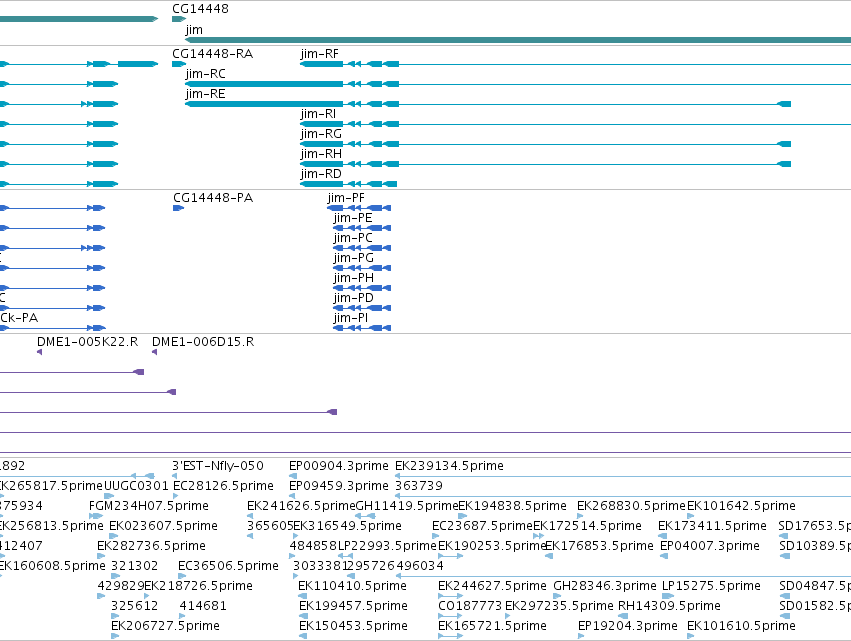Click the EP19204.3prime label
The height and width of the screenshot is (641, 851).
tap(628, 626)
